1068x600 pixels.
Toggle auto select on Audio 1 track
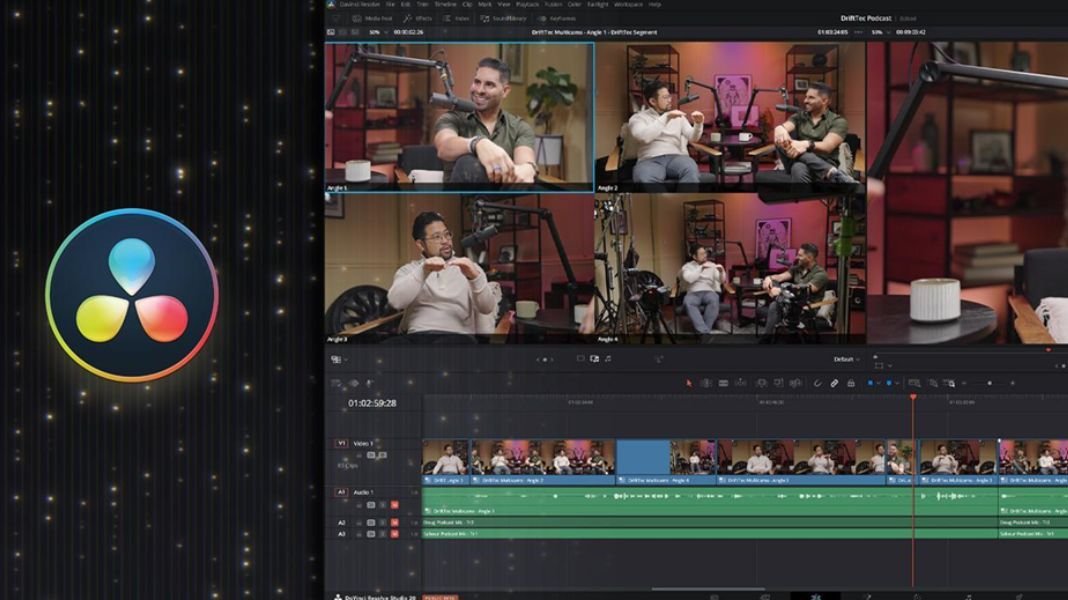371,505
